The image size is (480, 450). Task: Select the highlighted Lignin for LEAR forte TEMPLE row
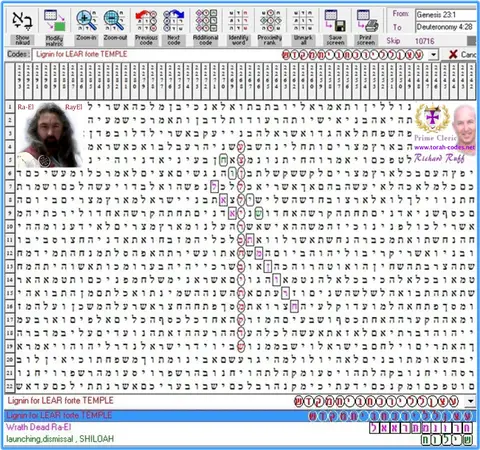(x=239, y=416)
